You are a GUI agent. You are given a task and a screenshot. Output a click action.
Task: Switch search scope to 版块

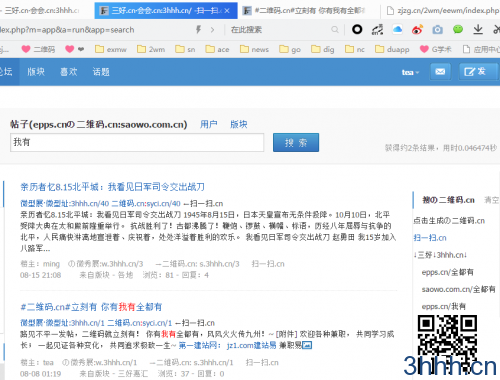tap(239, 124)
